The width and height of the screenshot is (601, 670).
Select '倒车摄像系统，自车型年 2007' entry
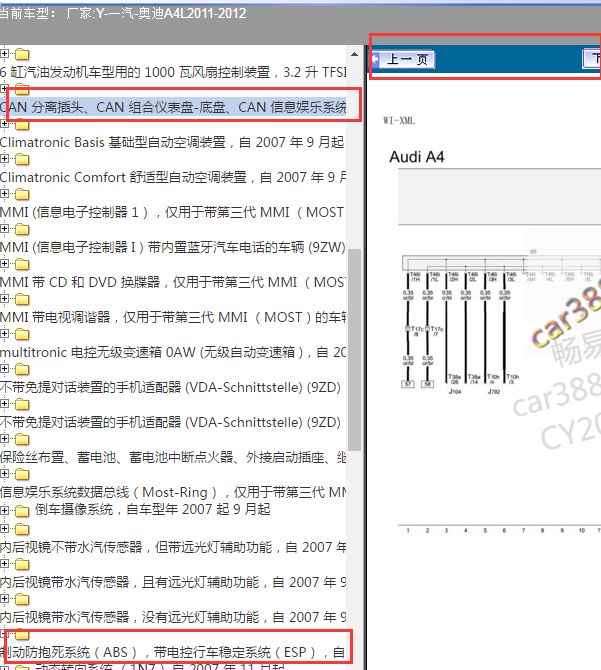pyautogui.click(x=152, y=510)
